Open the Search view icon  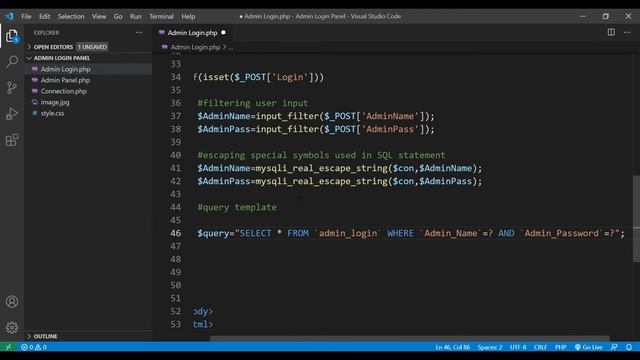click(12, 62)
